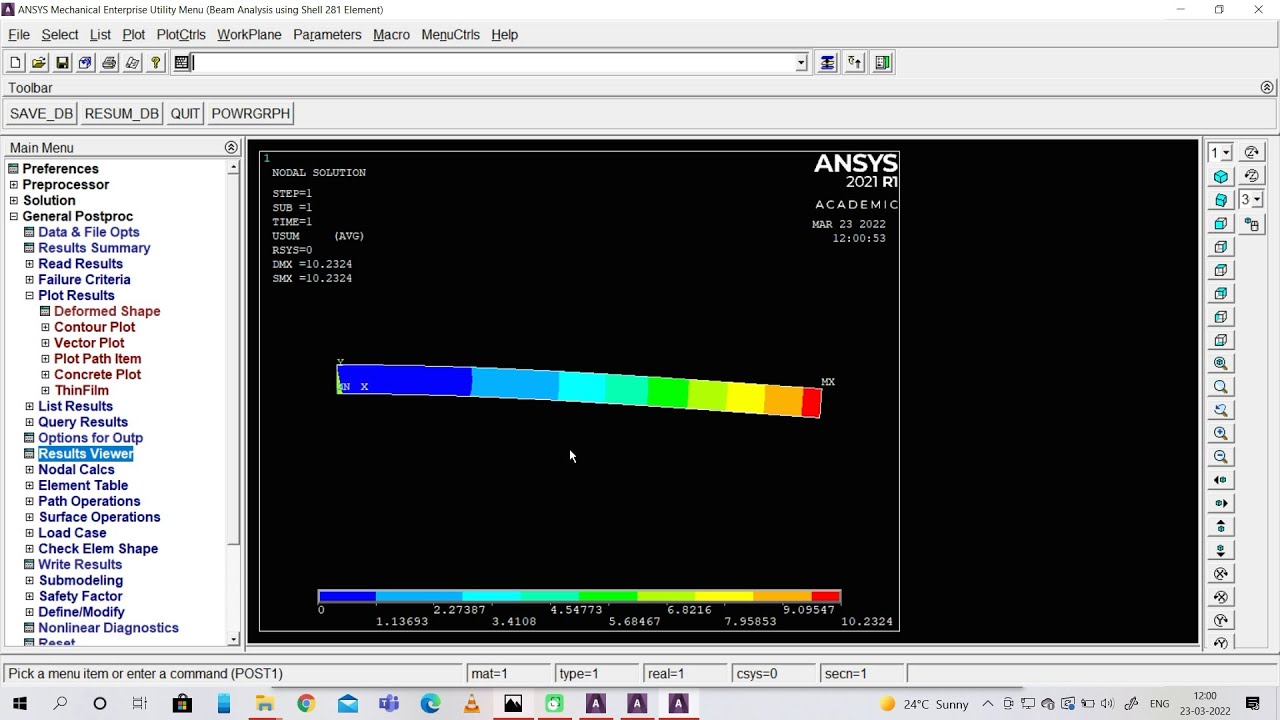Expand the List Results node

30,406
